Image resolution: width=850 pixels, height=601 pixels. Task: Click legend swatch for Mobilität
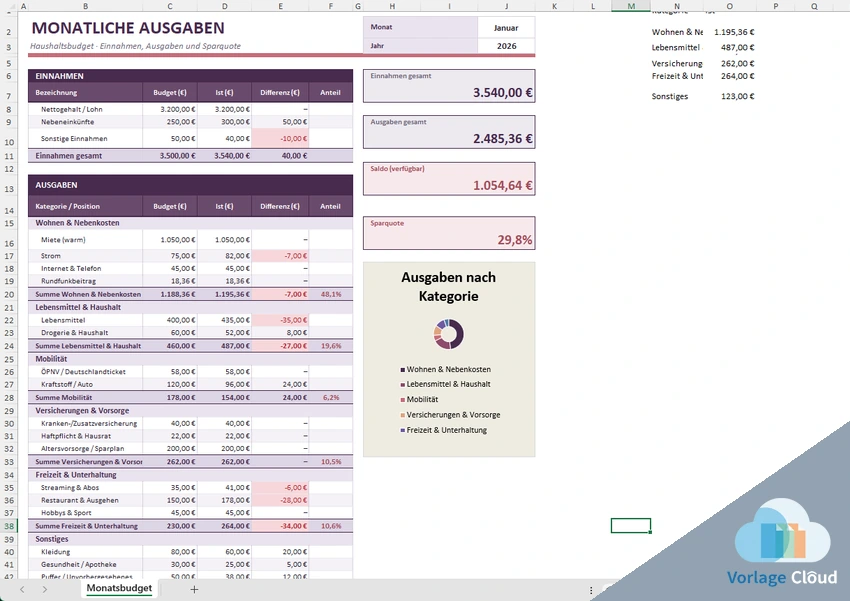pos(402,400)
